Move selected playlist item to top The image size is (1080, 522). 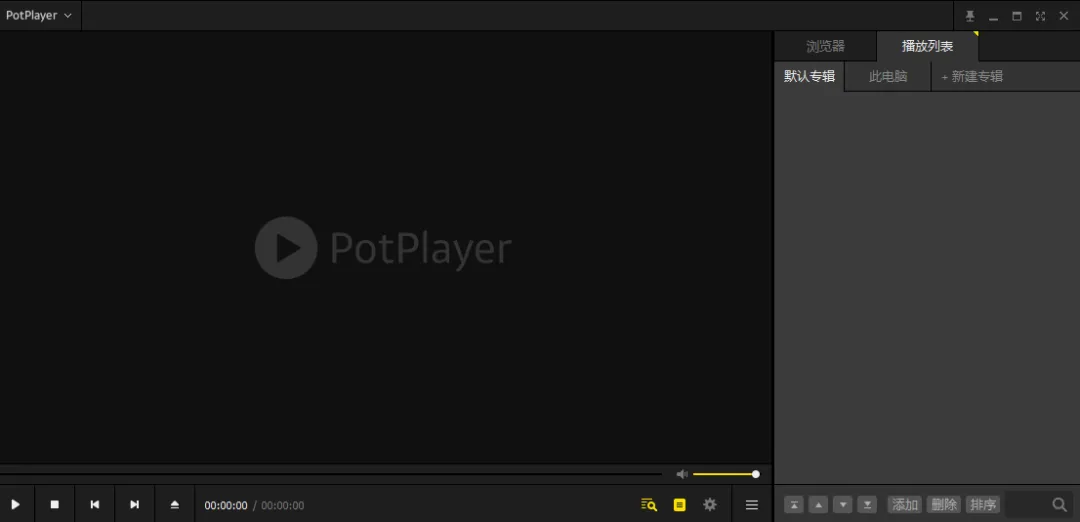point(793,505)
